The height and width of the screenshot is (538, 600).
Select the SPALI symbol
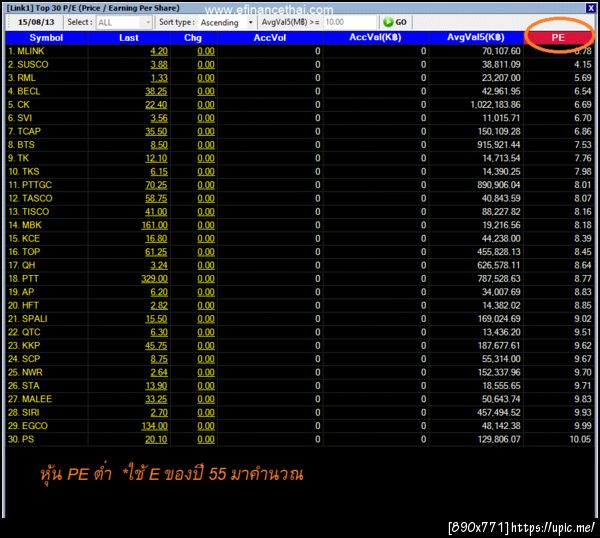pyautogui.click(x=35, y=319)
